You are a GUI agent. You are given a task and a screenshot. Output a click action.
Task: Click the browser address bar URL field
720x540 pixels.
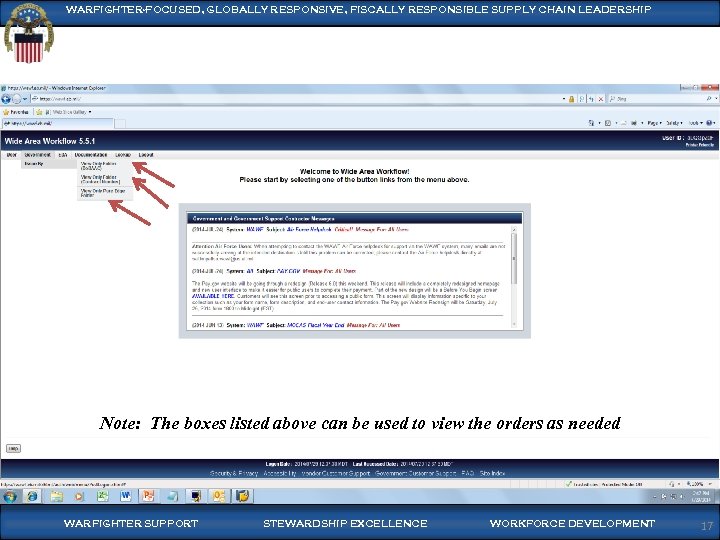pyautogui.click(x=298, y=99)
